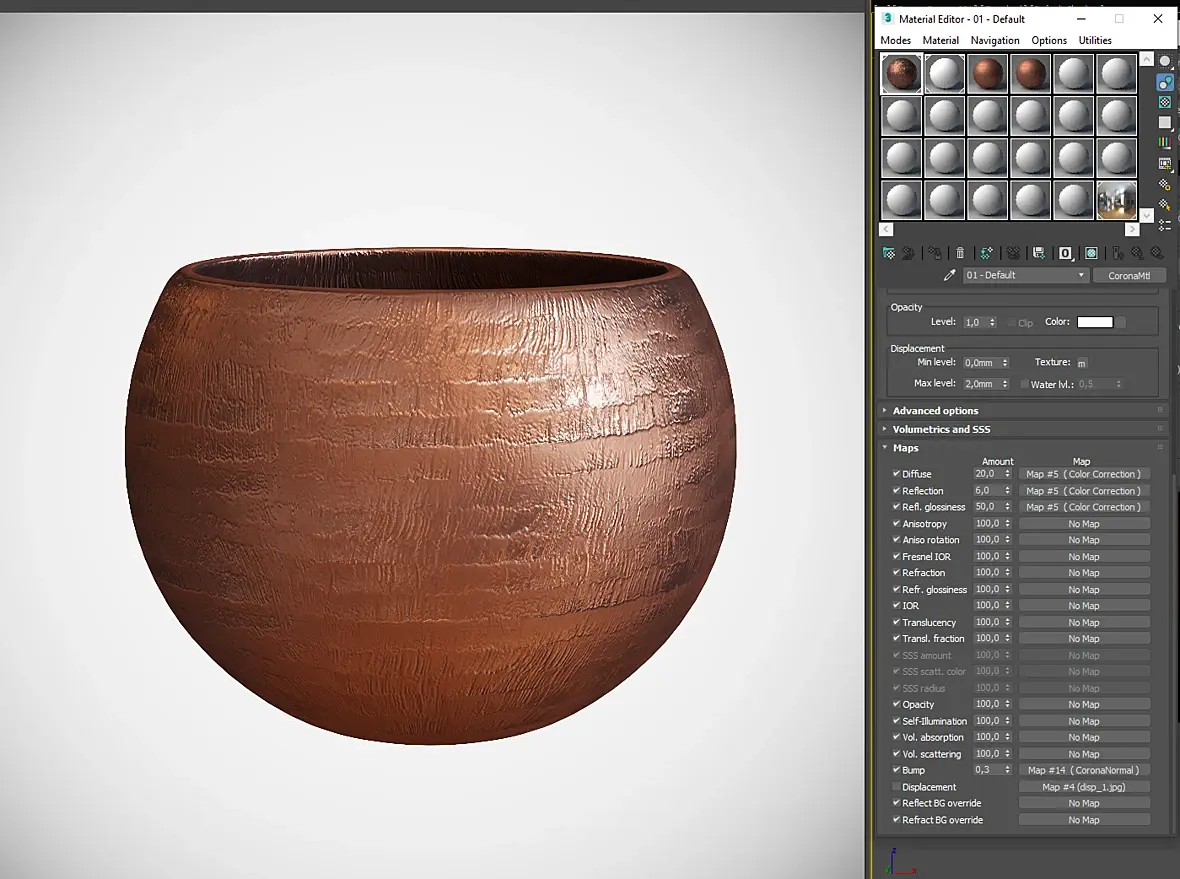Screen dimensions: 1180x879
Task: Click the Reset Map trash icon
Action: tap(960, 254)
